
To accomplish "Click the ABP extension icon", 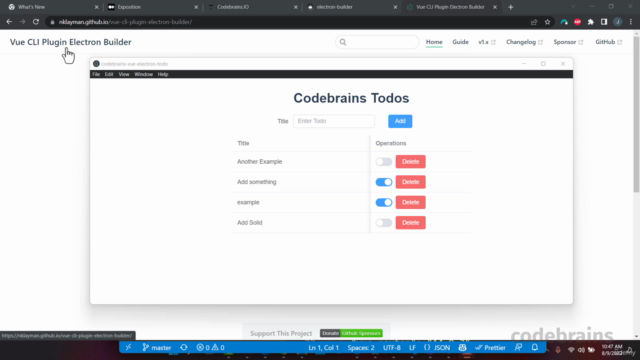I will click(577, 22).
